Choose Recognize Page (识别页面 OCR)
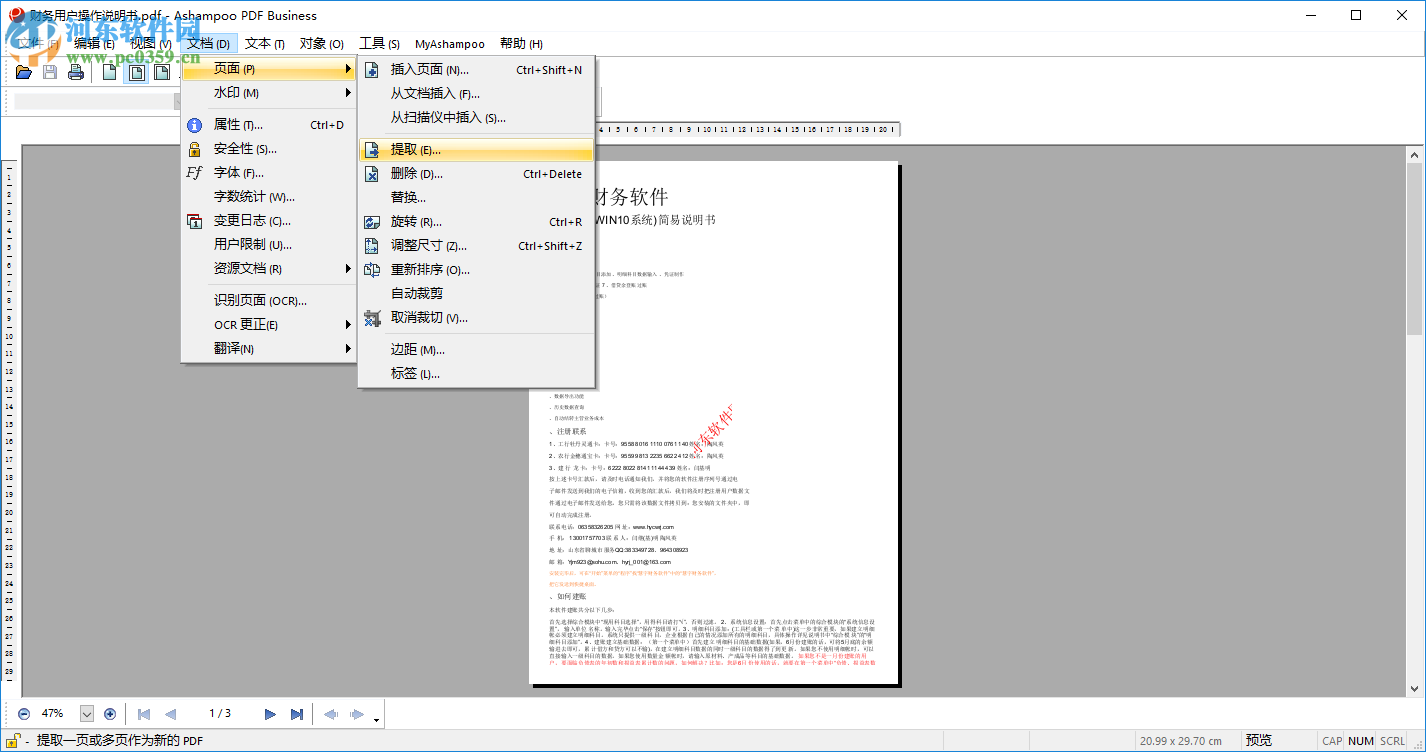1426x752 pixels. coord(268,300)
